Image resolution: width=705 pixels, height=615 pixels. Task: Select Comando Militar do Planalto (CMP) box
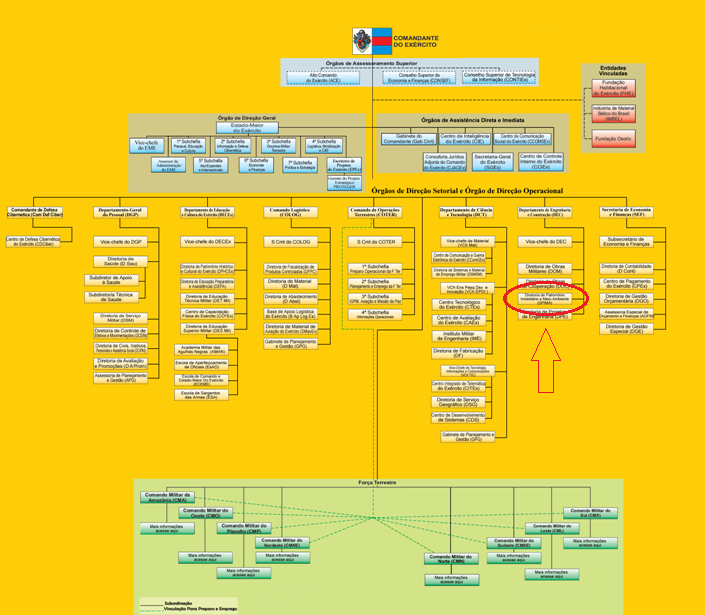[244, 528]
